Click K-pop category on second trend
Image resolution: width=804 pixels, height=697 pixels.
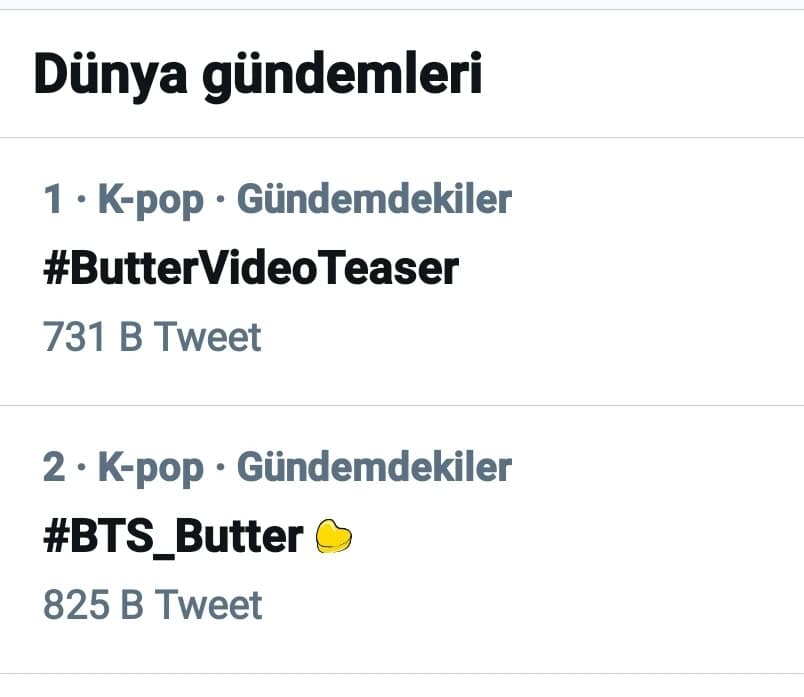tap(150, 467)
